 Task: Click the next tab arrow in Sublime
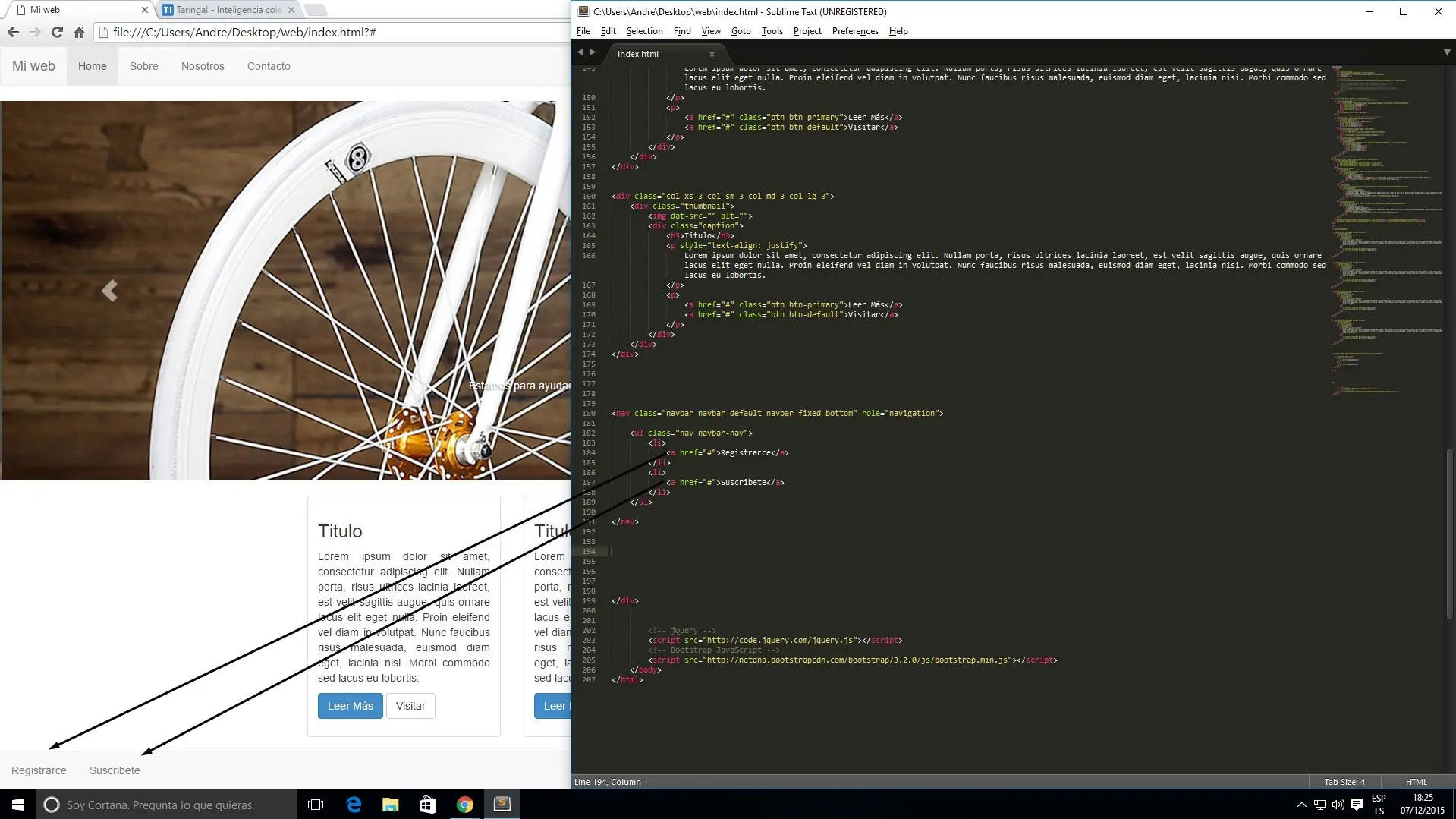(593, 52)
